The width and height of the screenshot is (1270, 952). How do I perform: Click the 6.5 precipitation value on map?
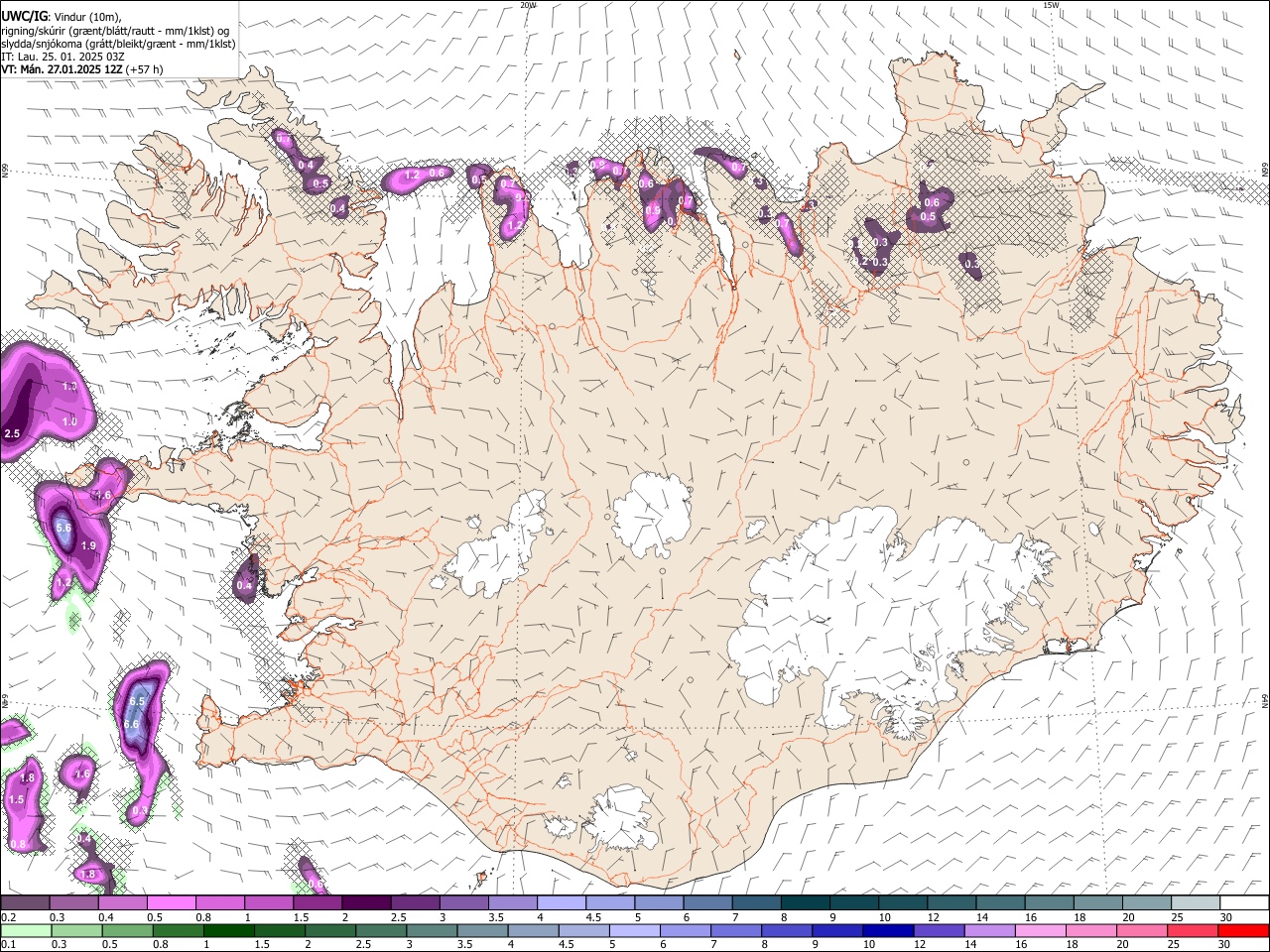pos(137,702)
